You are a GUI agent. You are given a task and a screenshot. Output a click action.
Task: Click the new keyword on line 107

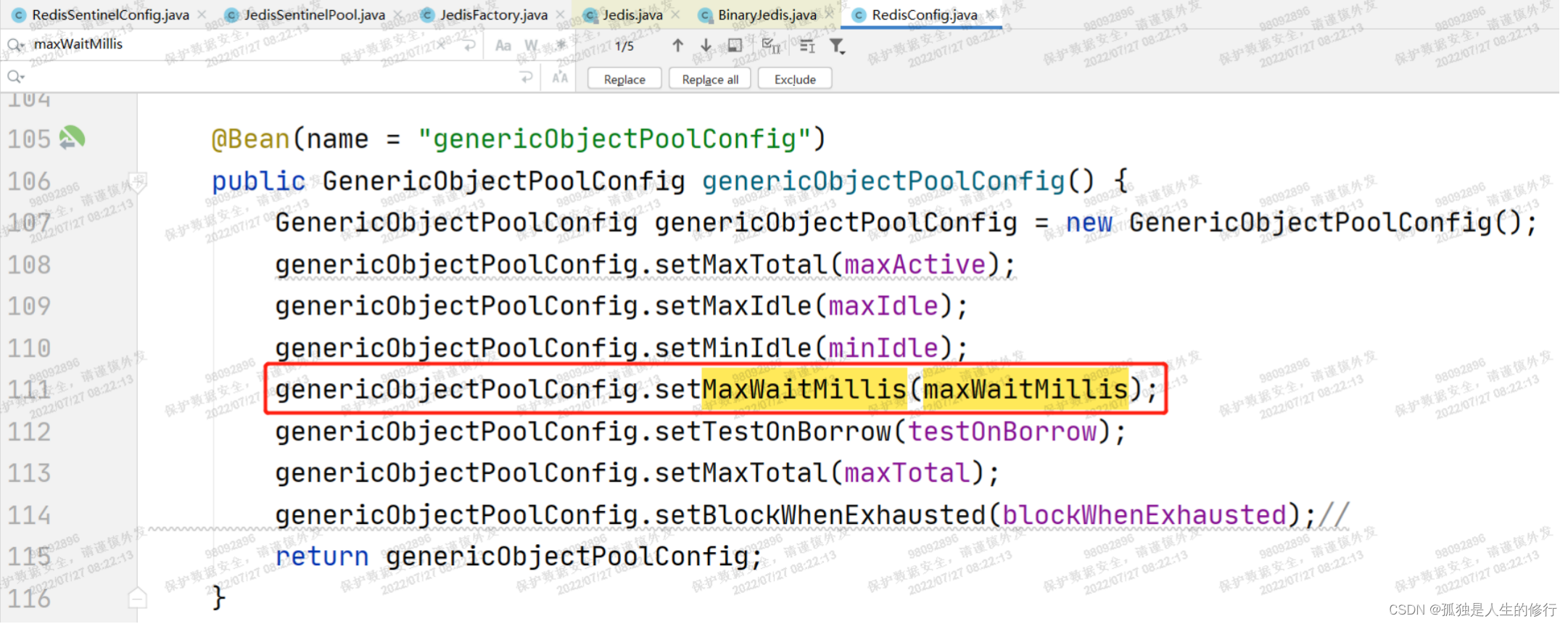(x=1089, y=223)
